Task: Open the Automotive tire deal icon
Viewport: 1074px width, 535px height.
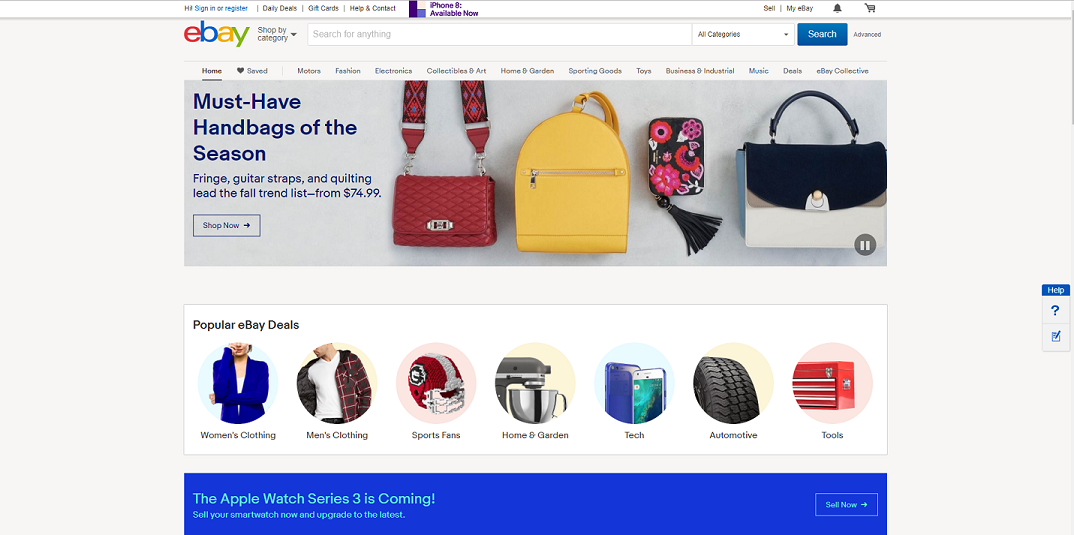Action: 734,383
